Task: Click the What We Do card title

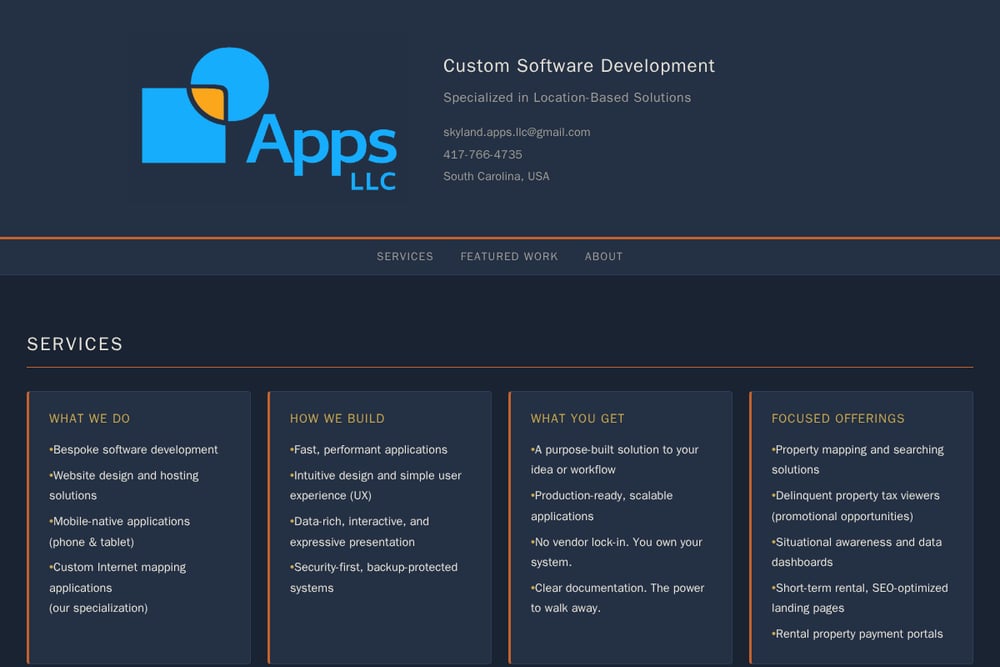Action: tap(89, 418)
